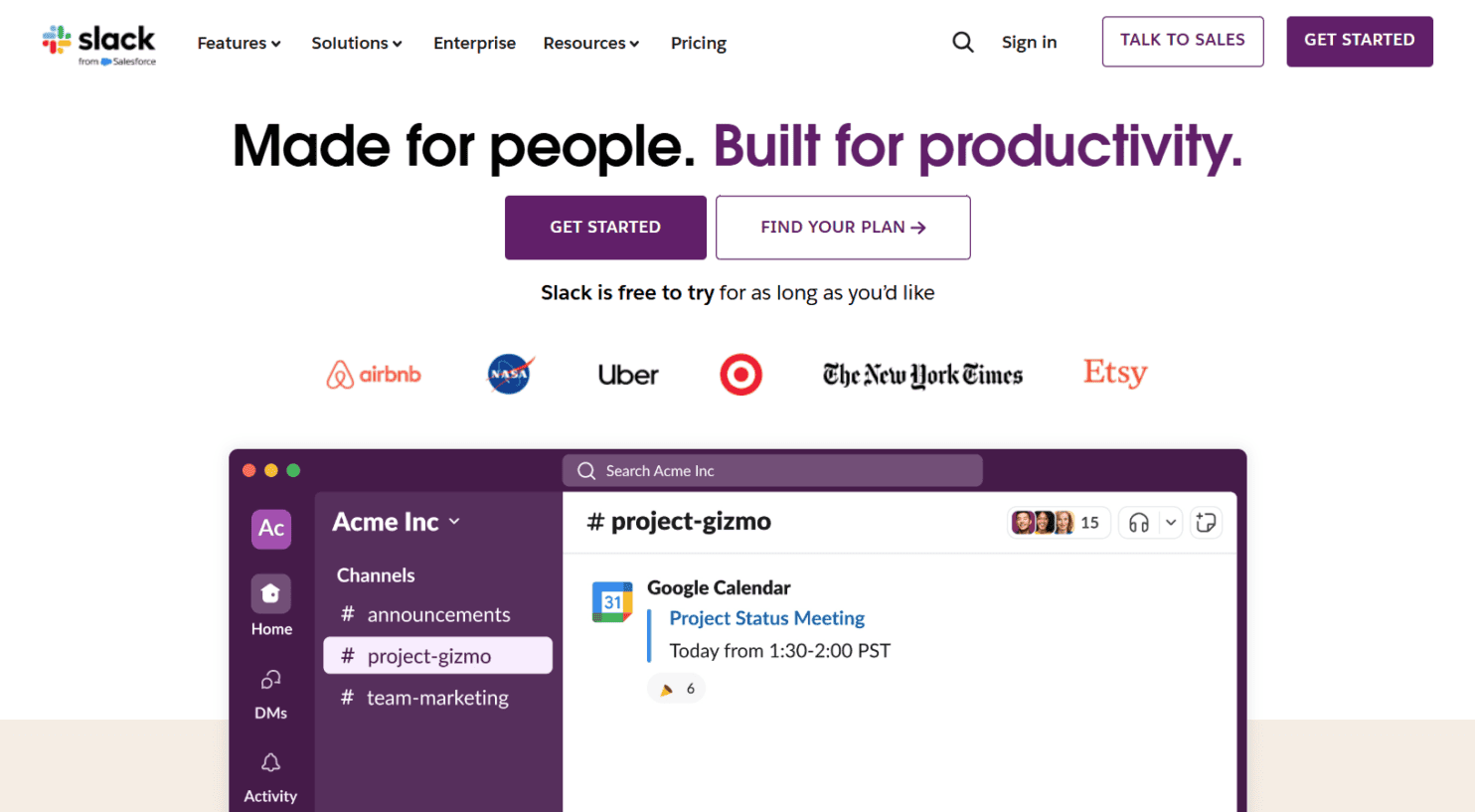Open the Pricing page
1475x812 pixels.
coord(699,43)
